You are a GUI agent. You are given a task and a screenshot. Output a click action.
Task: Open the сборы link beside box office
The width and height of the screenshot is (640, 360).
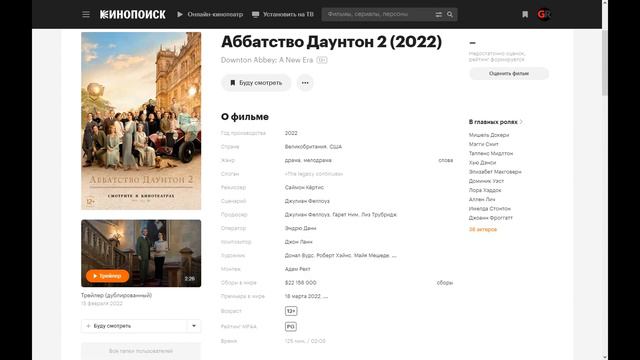[x=444, y=282]
